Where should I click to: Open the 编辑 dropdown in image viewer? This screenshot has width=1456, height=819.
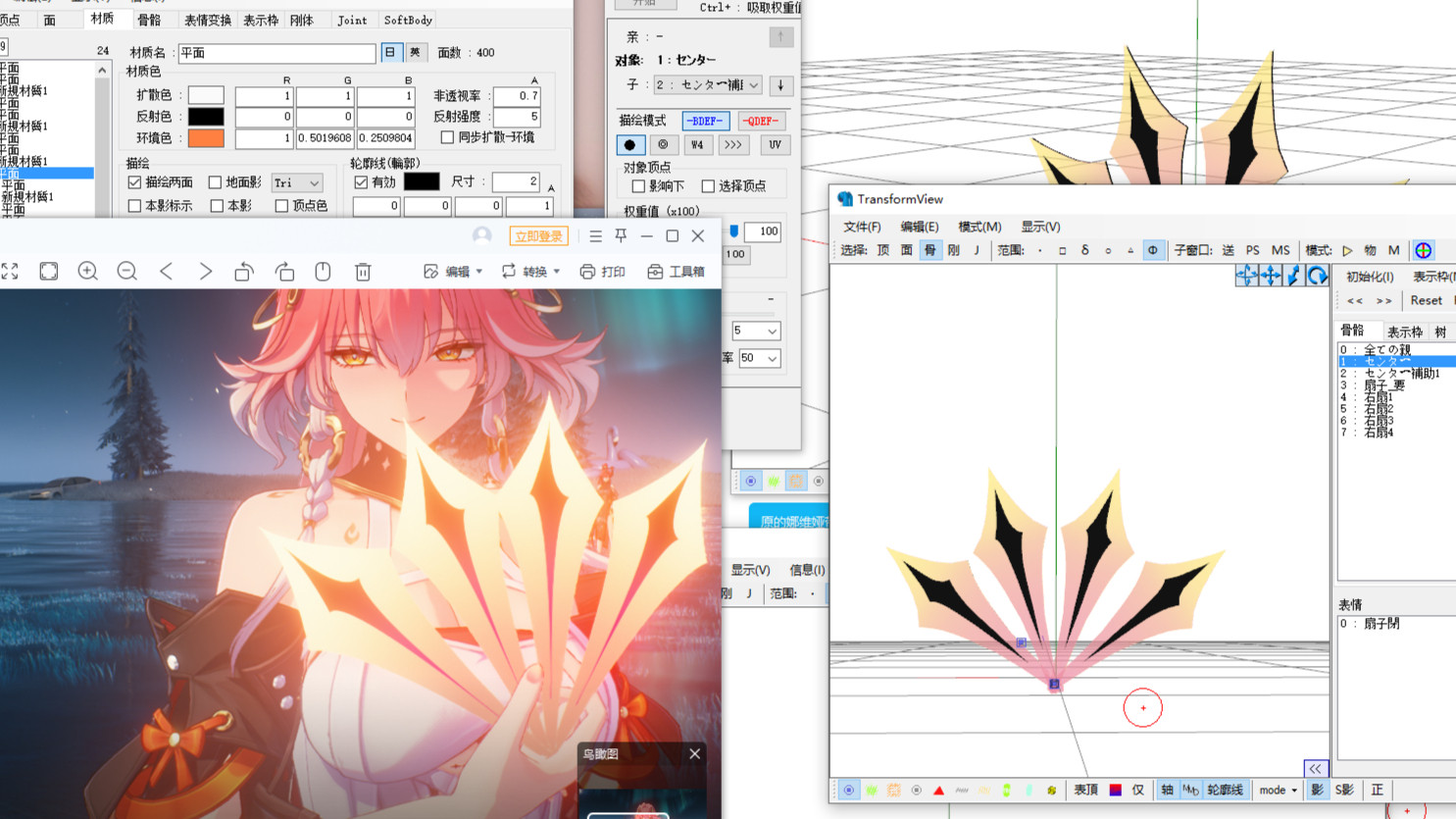453,272
